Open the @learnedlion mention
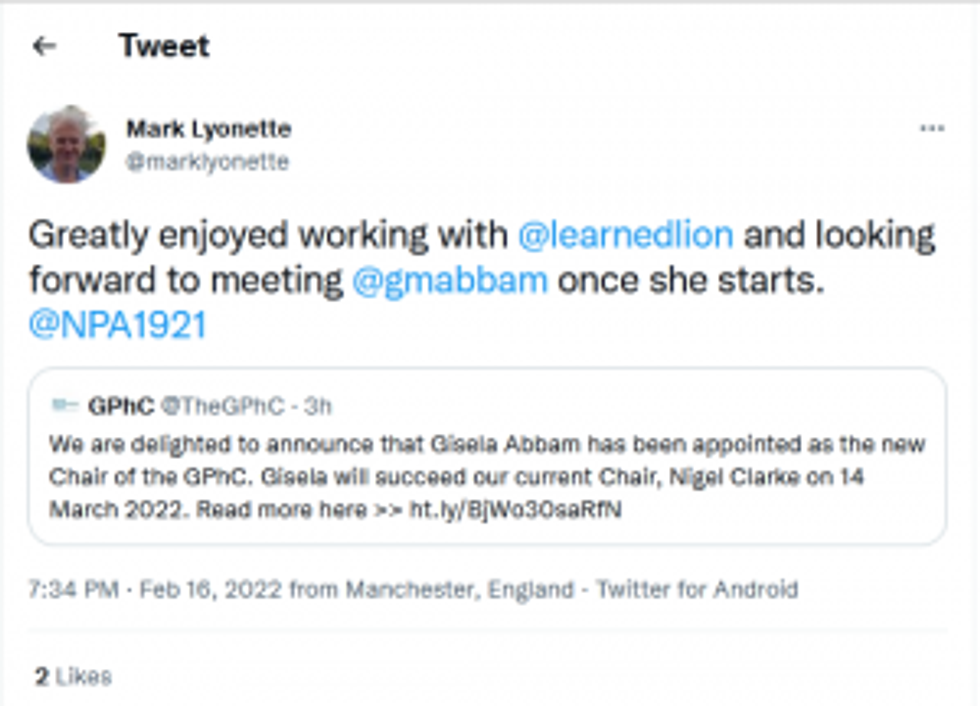Image resolution: width=980 pixels, height=706 pixels. coord(626,235)
